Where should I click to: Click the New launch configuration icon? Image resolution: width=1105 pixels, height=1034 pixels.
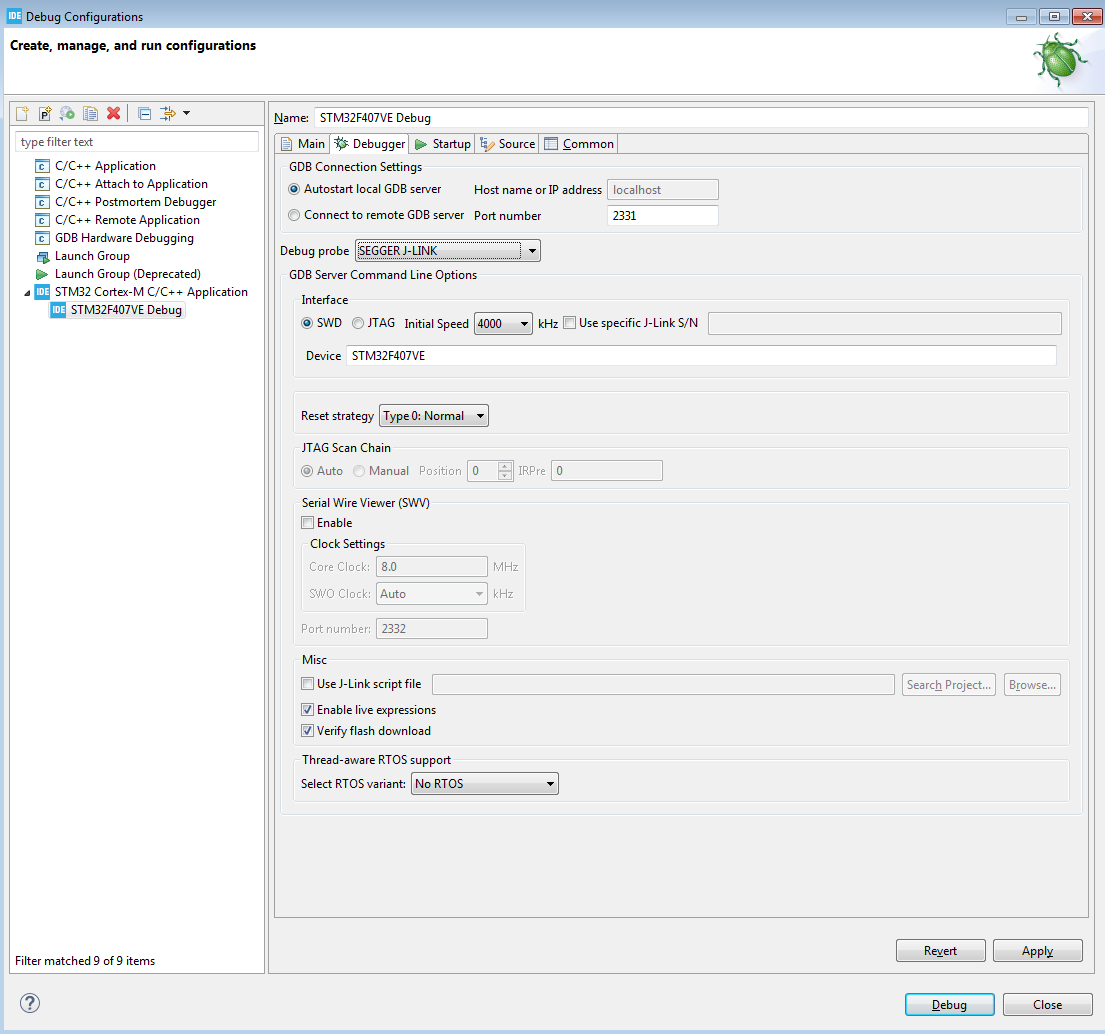(x=22, y=114)
